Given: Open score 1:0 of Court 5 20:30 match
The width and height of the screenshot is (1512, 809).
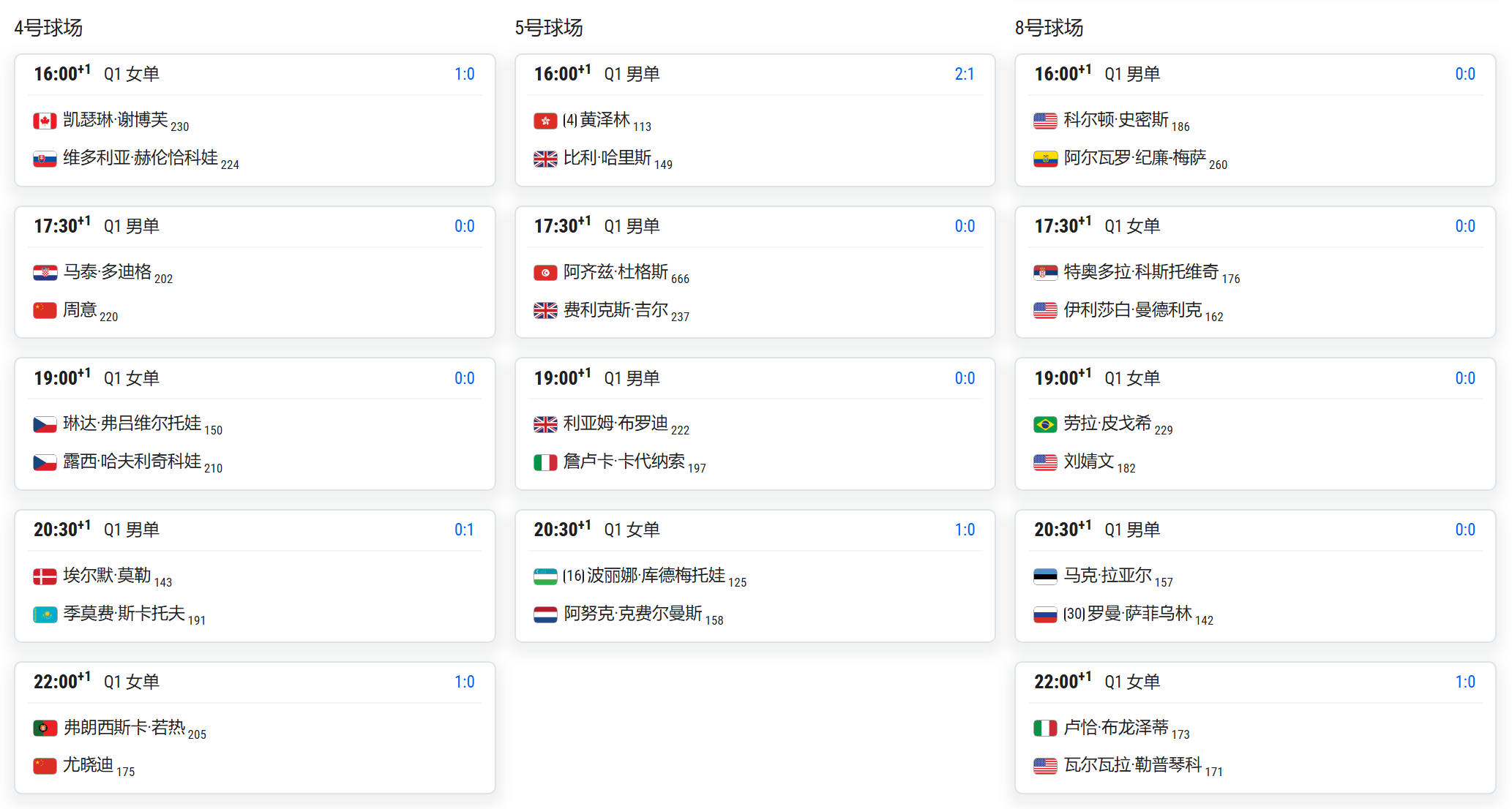Looking at the screenshot, I should [x=965, y=530].
